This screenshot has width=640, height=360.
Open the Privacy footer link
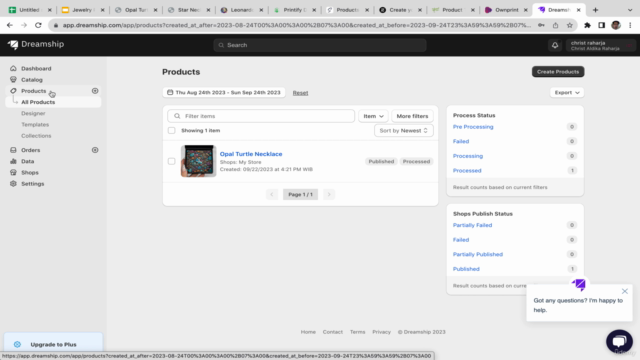coord(381,332)
